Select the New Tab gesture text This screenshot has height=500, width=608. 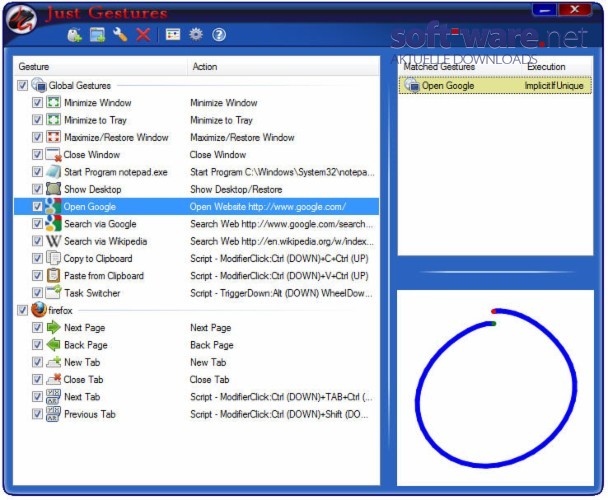82,362
